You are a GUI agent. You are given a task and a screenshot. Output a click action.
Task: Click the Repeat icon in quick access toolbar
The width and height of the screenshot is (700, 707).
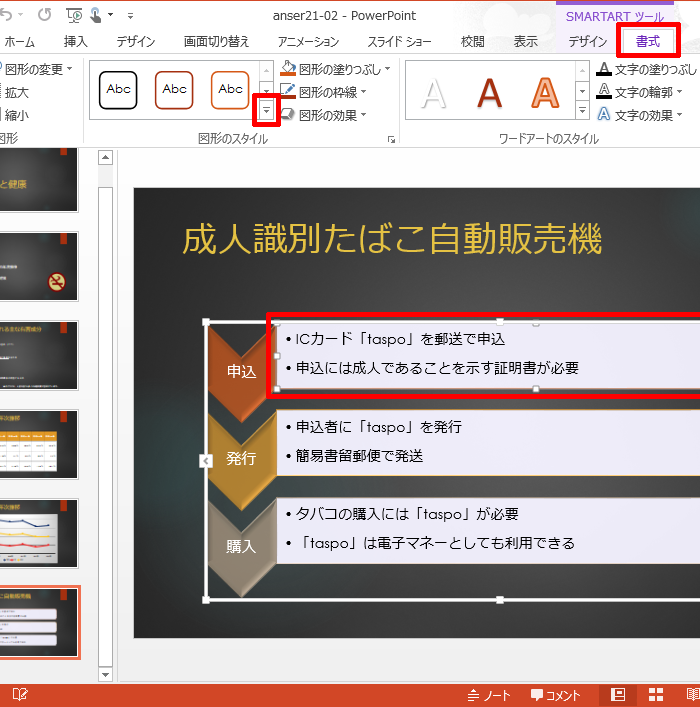(x=44, y=15)
